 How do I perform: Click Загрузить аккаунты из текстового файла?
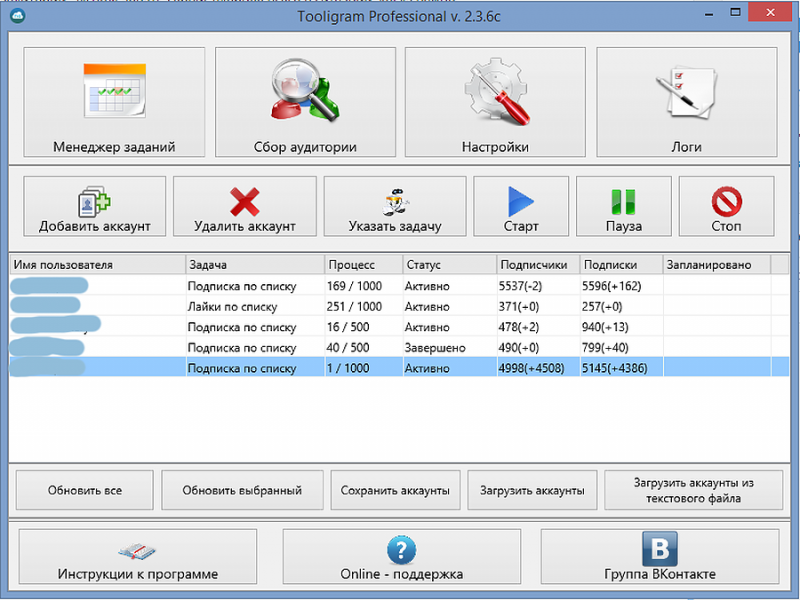point(693,491)
